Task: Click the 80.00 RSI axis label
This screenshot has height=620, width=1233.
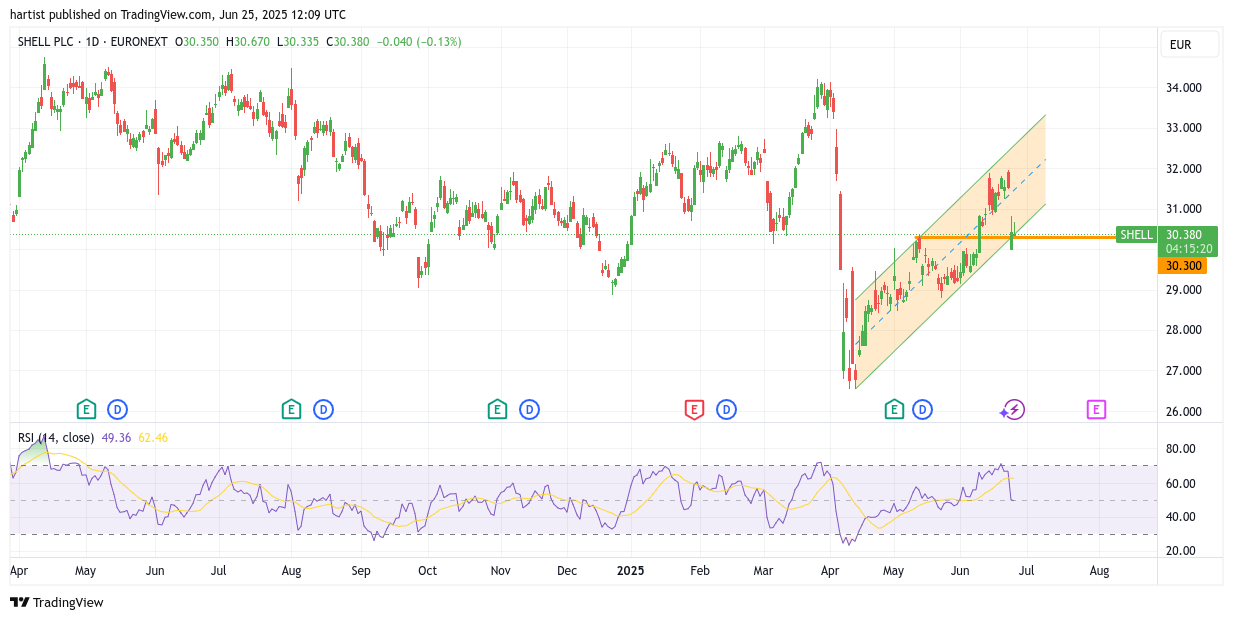Action: click(1181, 449)
